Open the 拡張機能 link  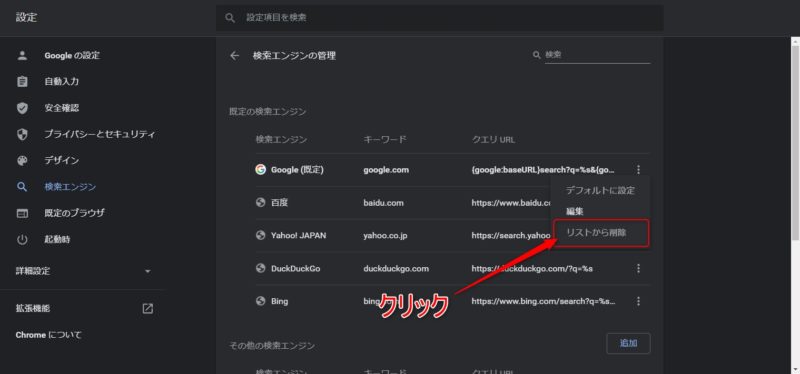tap(33, 308)
